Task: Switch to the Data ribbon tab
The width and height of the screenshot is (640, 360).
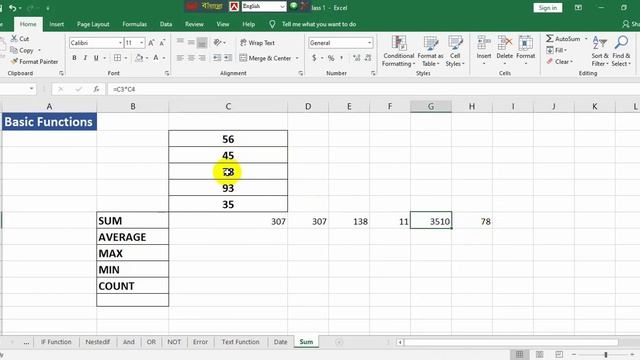Action: 166,24
